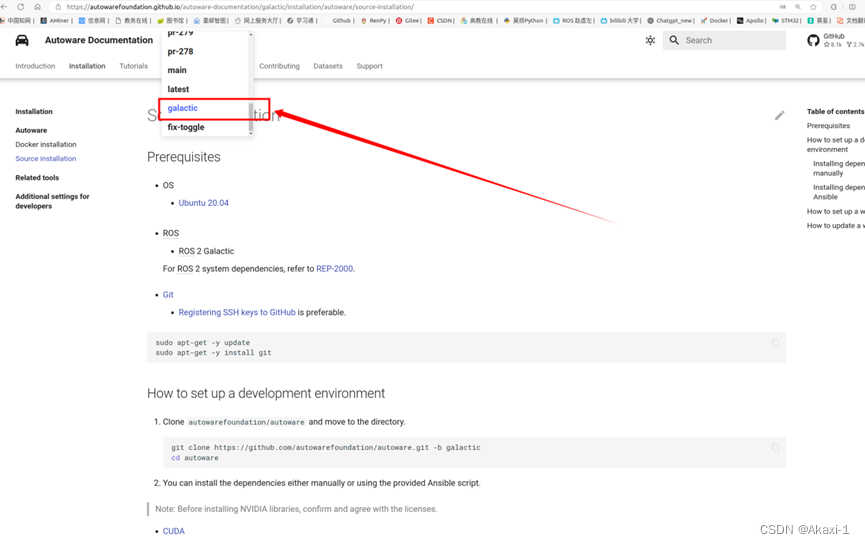Open the 图书馆 bookmark
Screen dimensions: 865x544
(172, 20)
